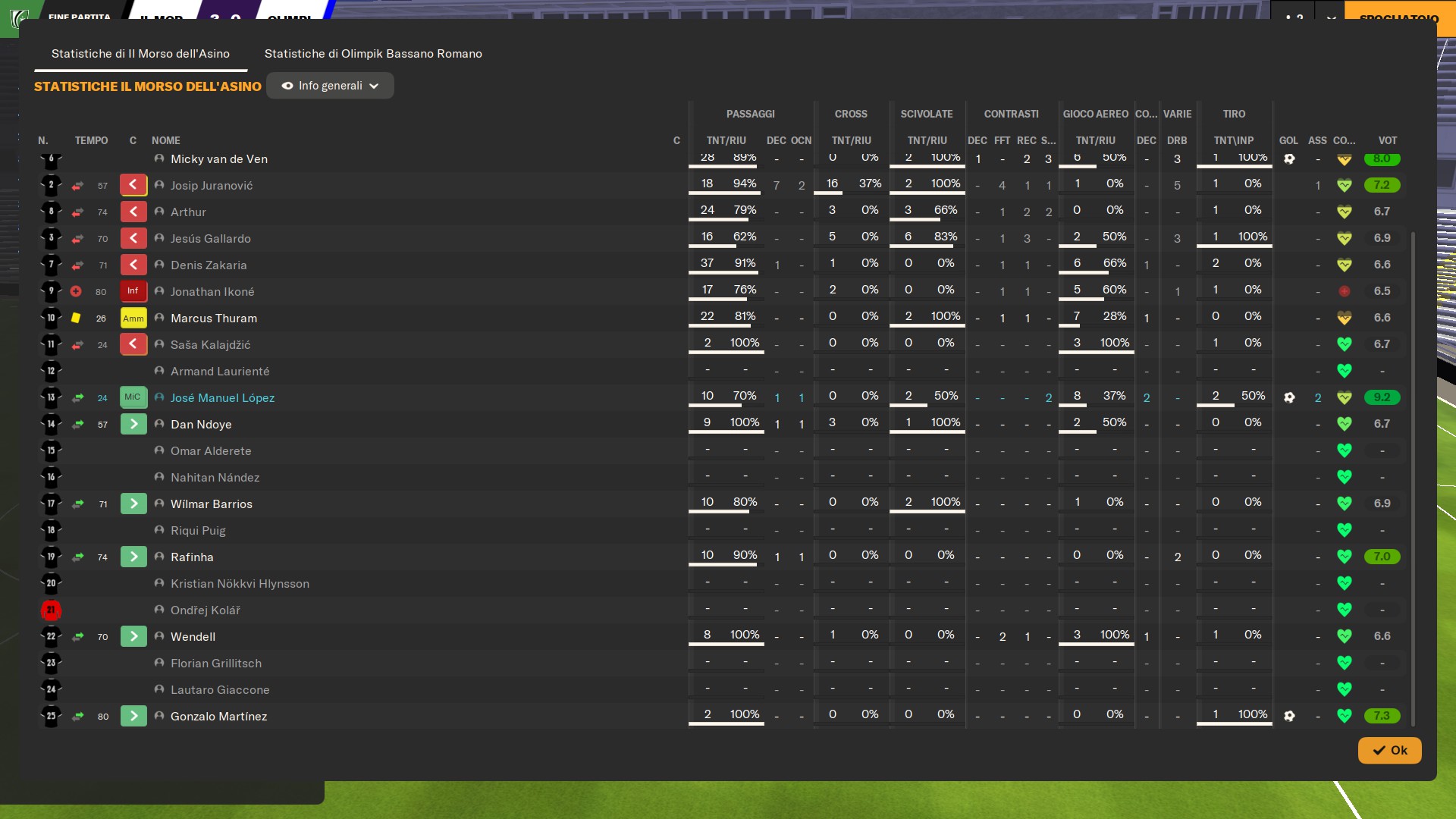
Task: Sort by the NOME column header
Action: pyautogui.click(x=166, y=140)
